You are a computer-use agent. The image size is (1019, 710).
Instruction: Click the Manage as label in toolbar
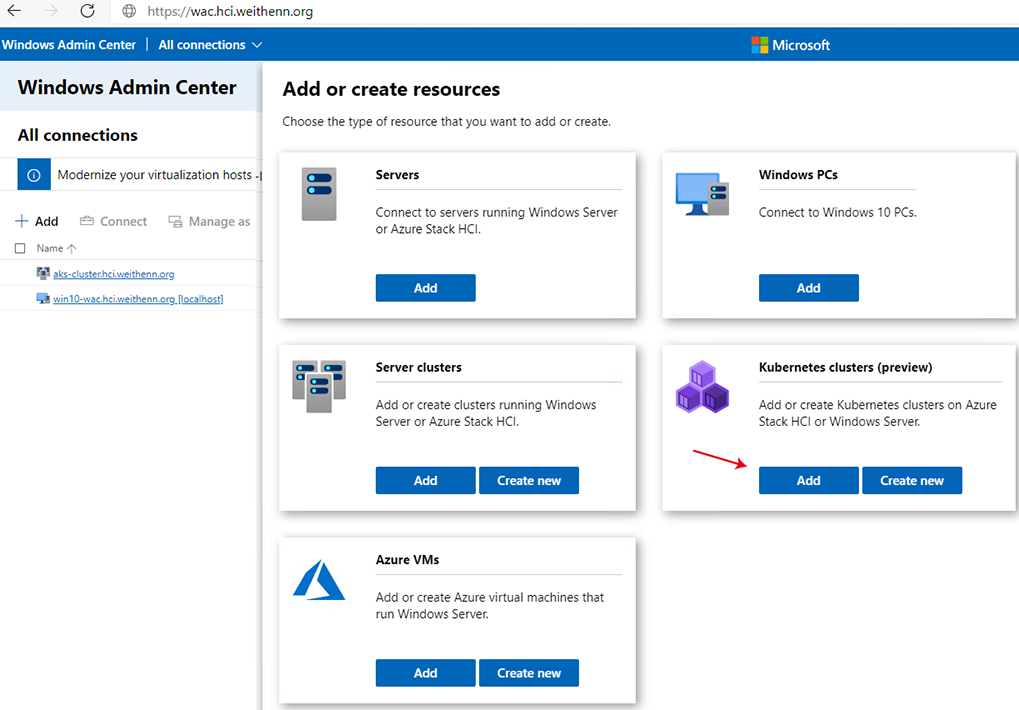(x=219, y=222)
